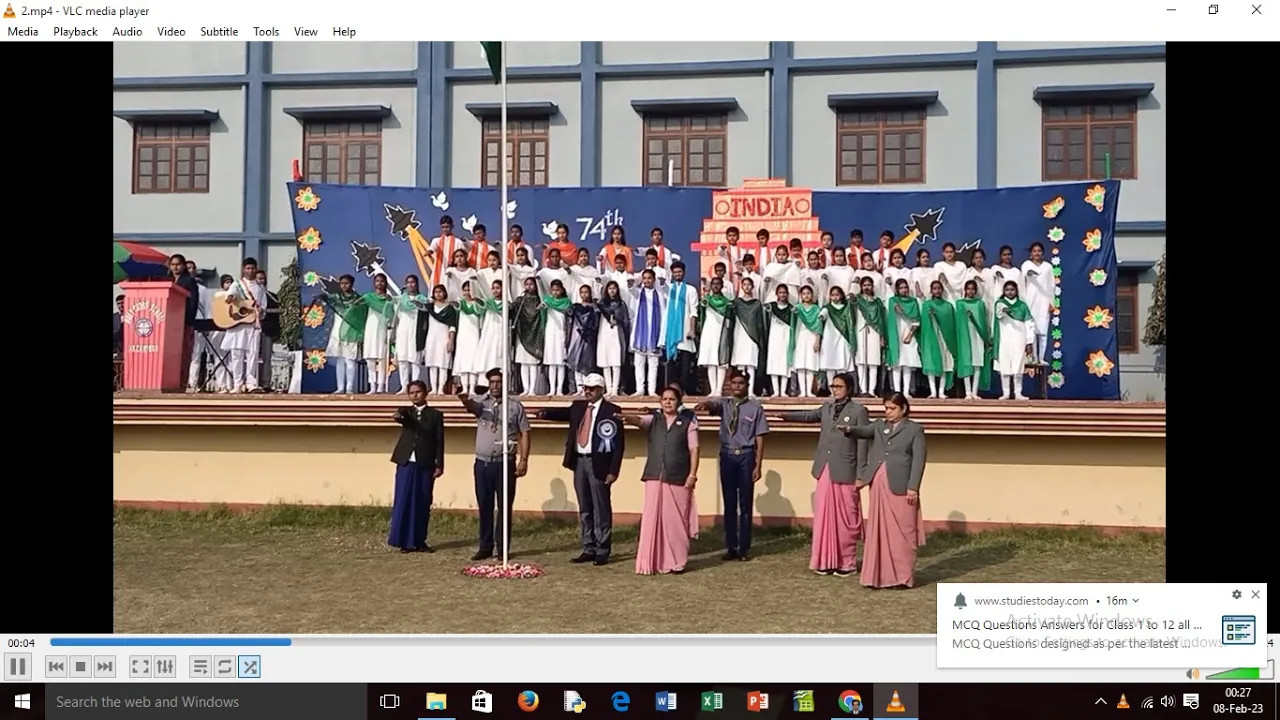Open Microsoft Word from taskbar
Viewport: 1280px width, 720px height.
point(666,702)
